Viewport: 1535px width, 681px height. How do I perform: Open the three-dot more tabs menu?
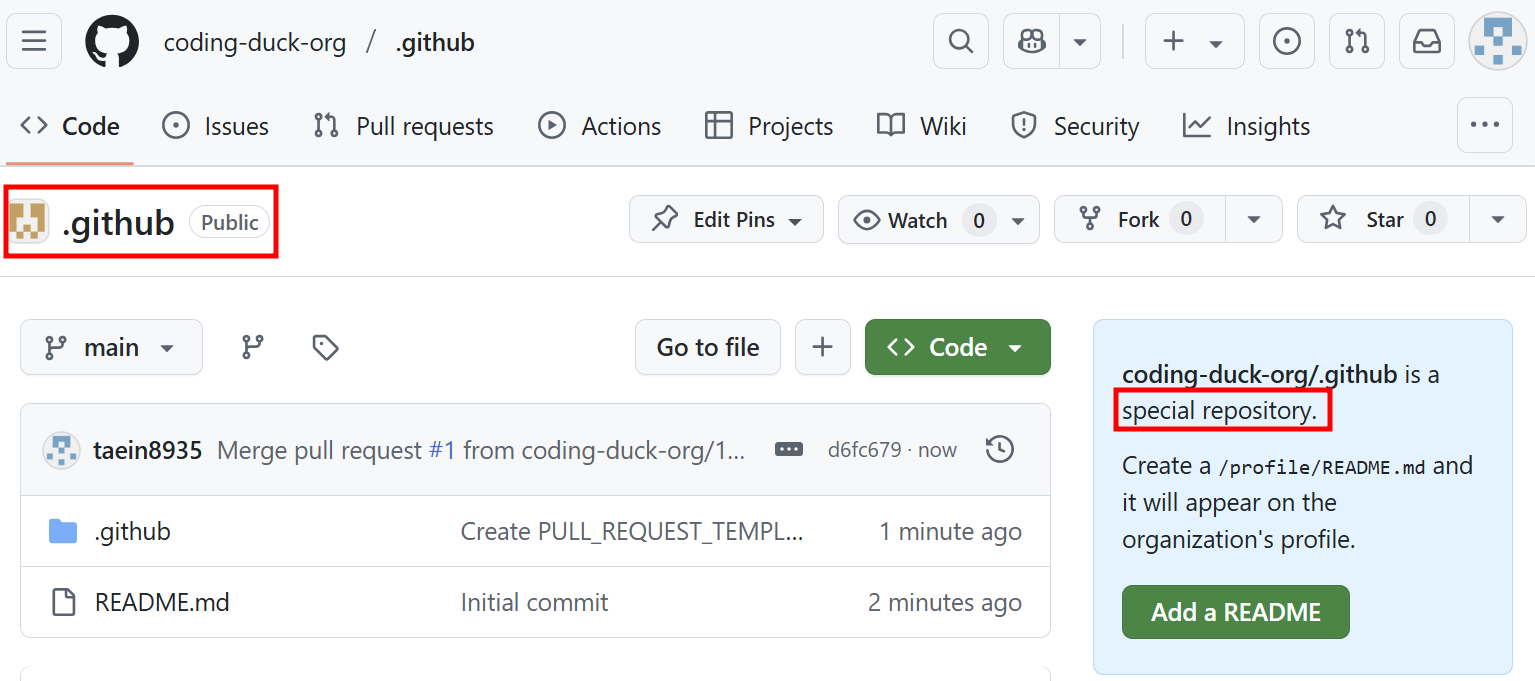coord(1485,125)
